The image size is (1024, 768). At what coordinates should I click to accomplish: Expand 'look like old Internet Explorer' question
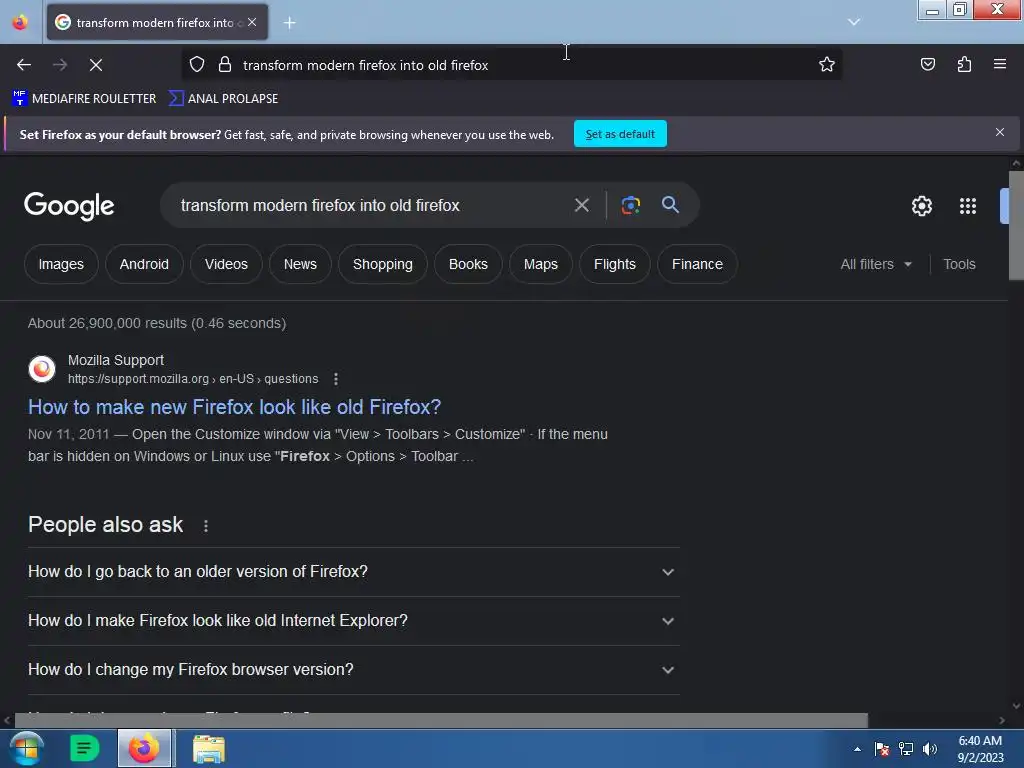tap(354, 620)
